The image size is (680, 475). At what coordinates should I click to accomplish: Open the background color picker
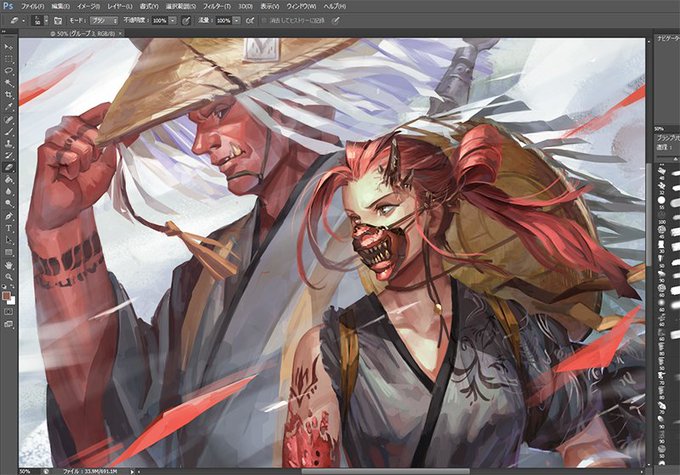tap(12, 301)
